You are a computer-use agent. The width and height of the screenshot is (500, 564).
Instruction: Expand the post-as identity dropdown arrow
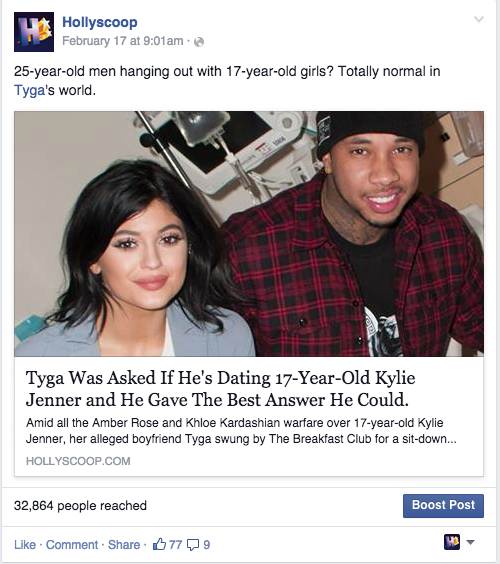[471, 542]
